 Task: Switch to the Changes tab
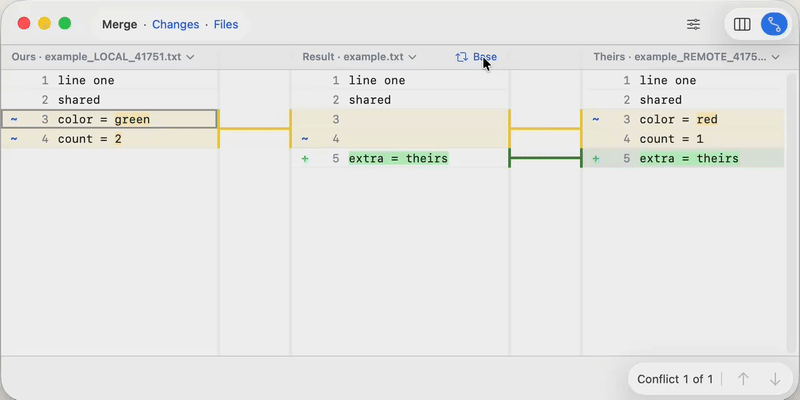pos(175,24)
